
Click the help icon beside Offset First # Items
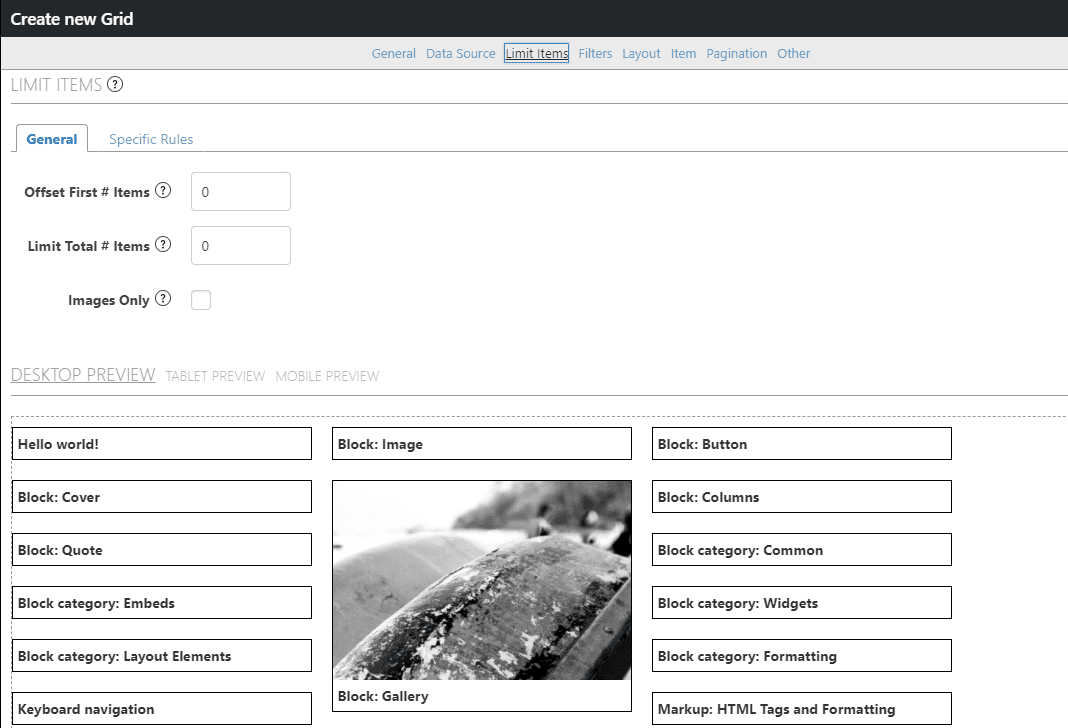tap(163, 190)
